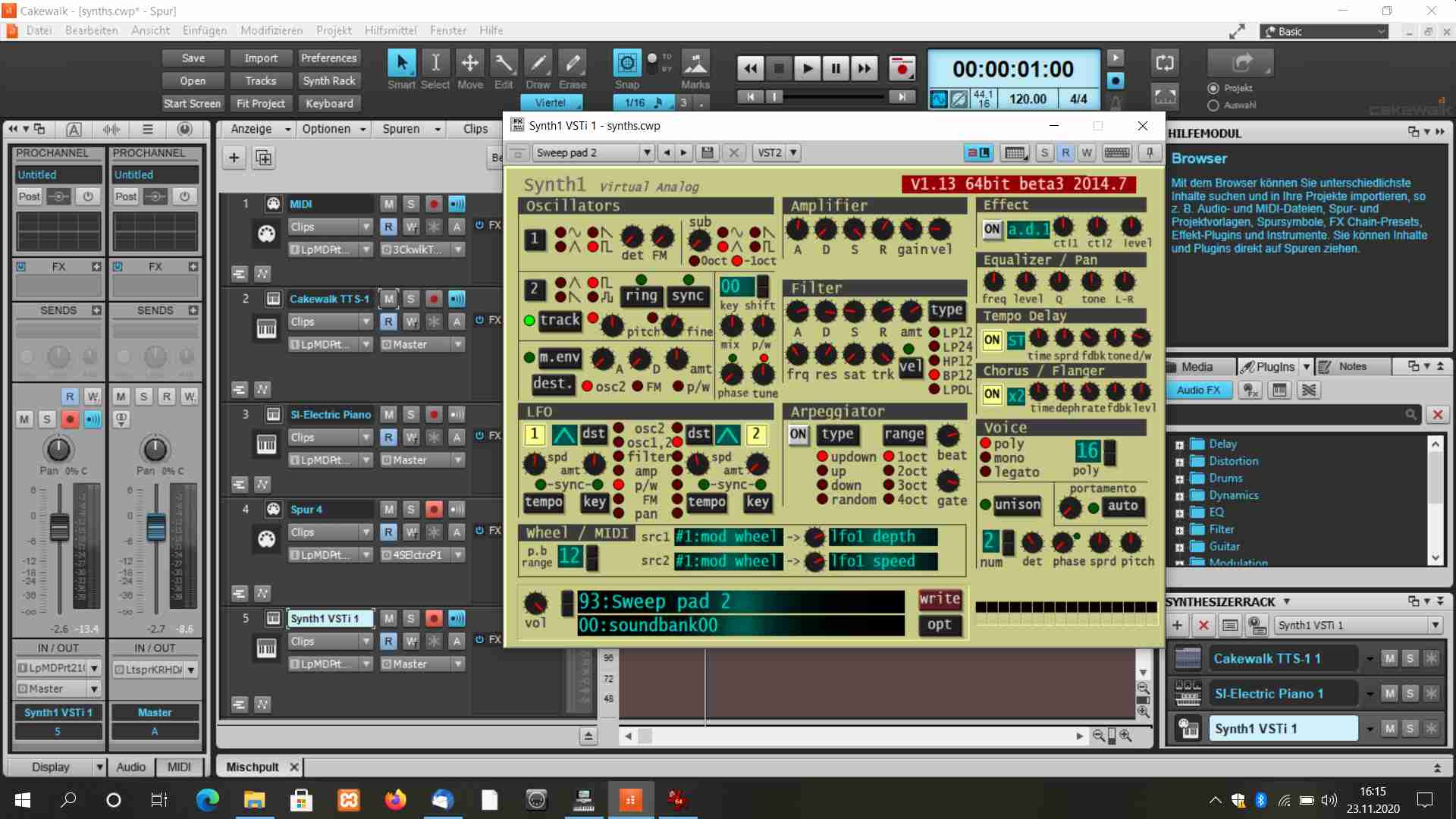This screenshot has width=1456, height=819.
Task: Open Firefox from the taskbar
Action: pyautogui.click(x=395, y=799)
